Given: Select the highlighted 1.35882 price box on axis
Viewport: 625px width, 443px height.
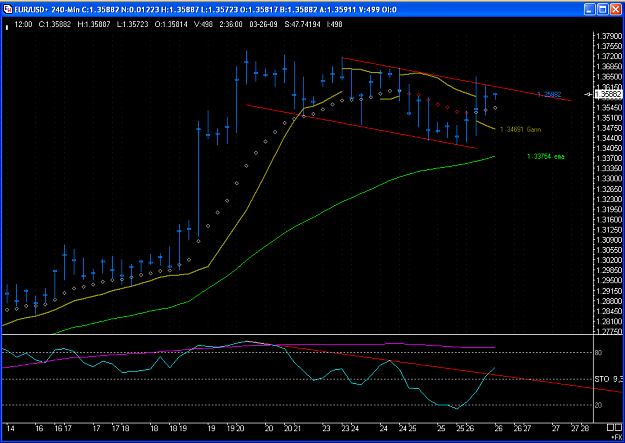Looking at the screenshot, I should point(608,95).
